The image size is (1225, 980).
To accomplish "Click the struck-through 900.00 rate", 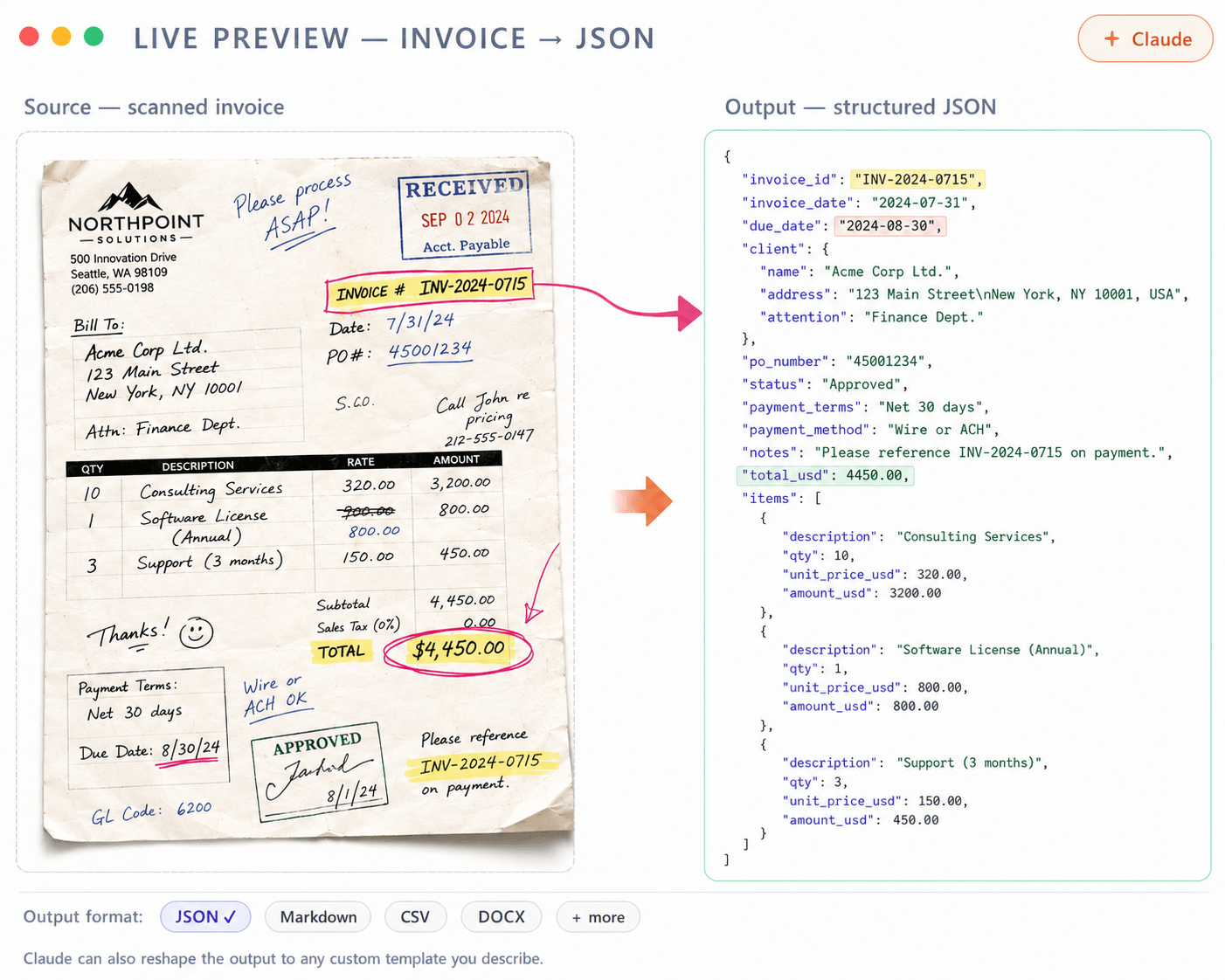I will [x=368, y=511].
